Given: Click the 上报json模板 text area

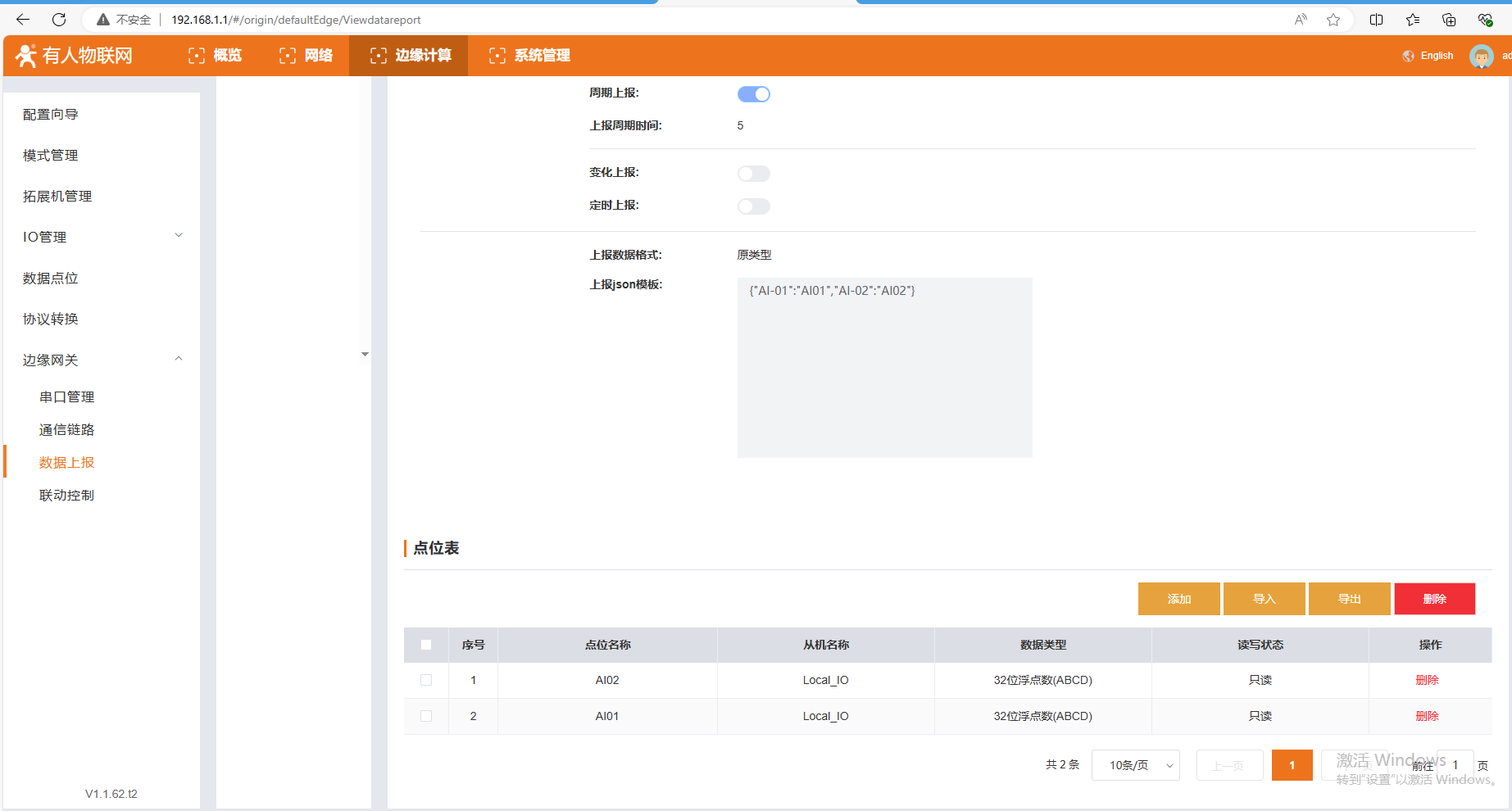Looking at the screenshot, I should 884,368.
